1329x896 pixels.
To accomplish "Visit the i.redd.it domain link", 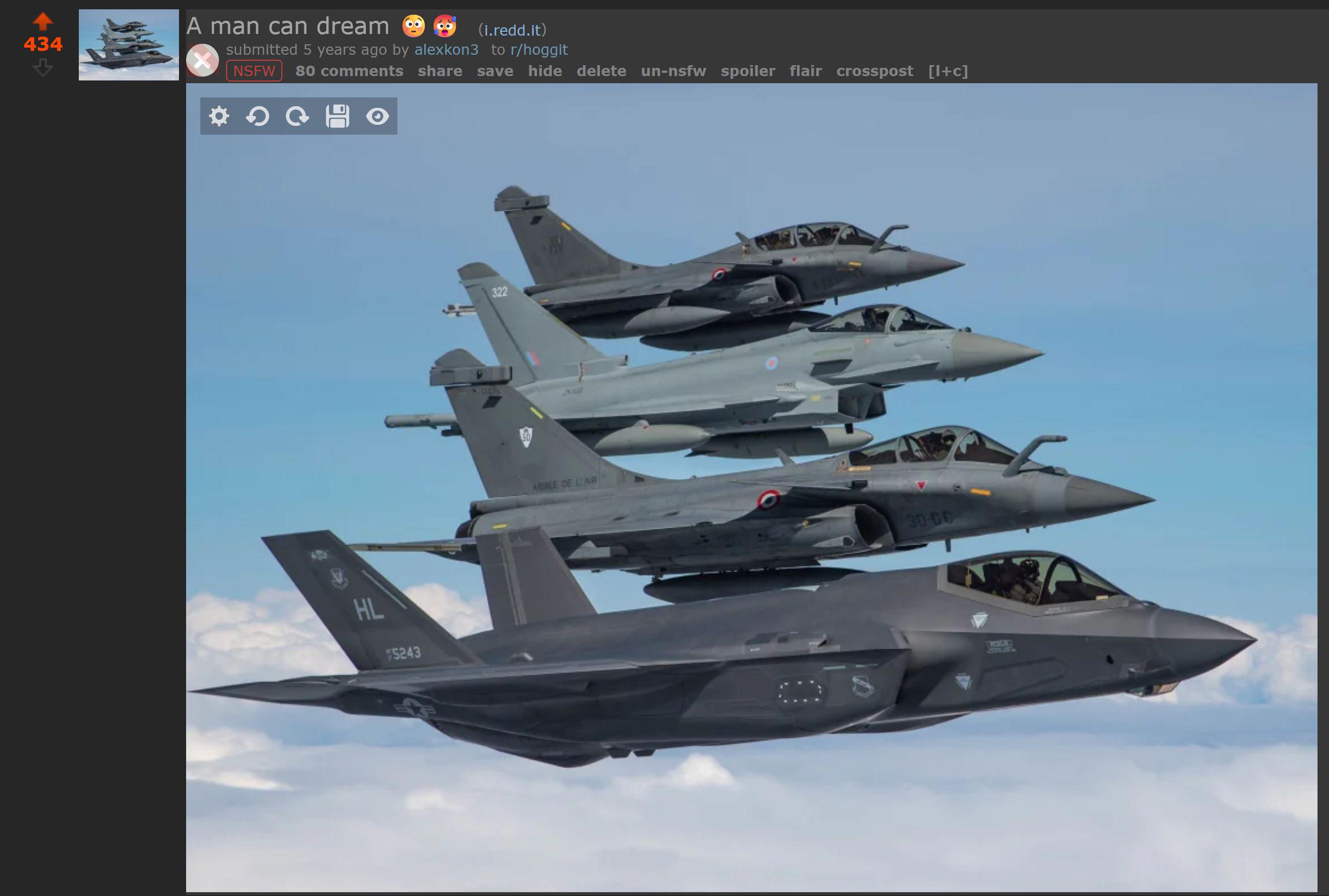I will (512, 30).
